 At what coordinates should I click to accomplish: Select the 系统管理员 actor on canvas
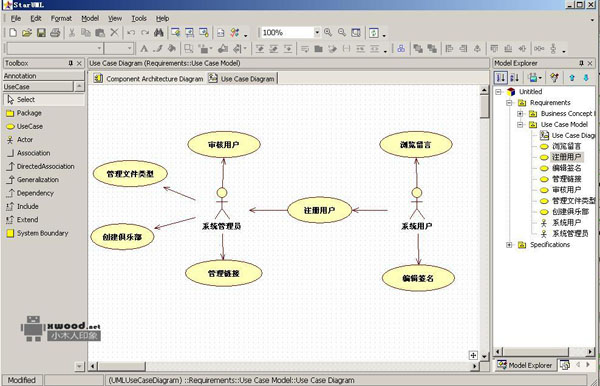click(x=222, y=209)
